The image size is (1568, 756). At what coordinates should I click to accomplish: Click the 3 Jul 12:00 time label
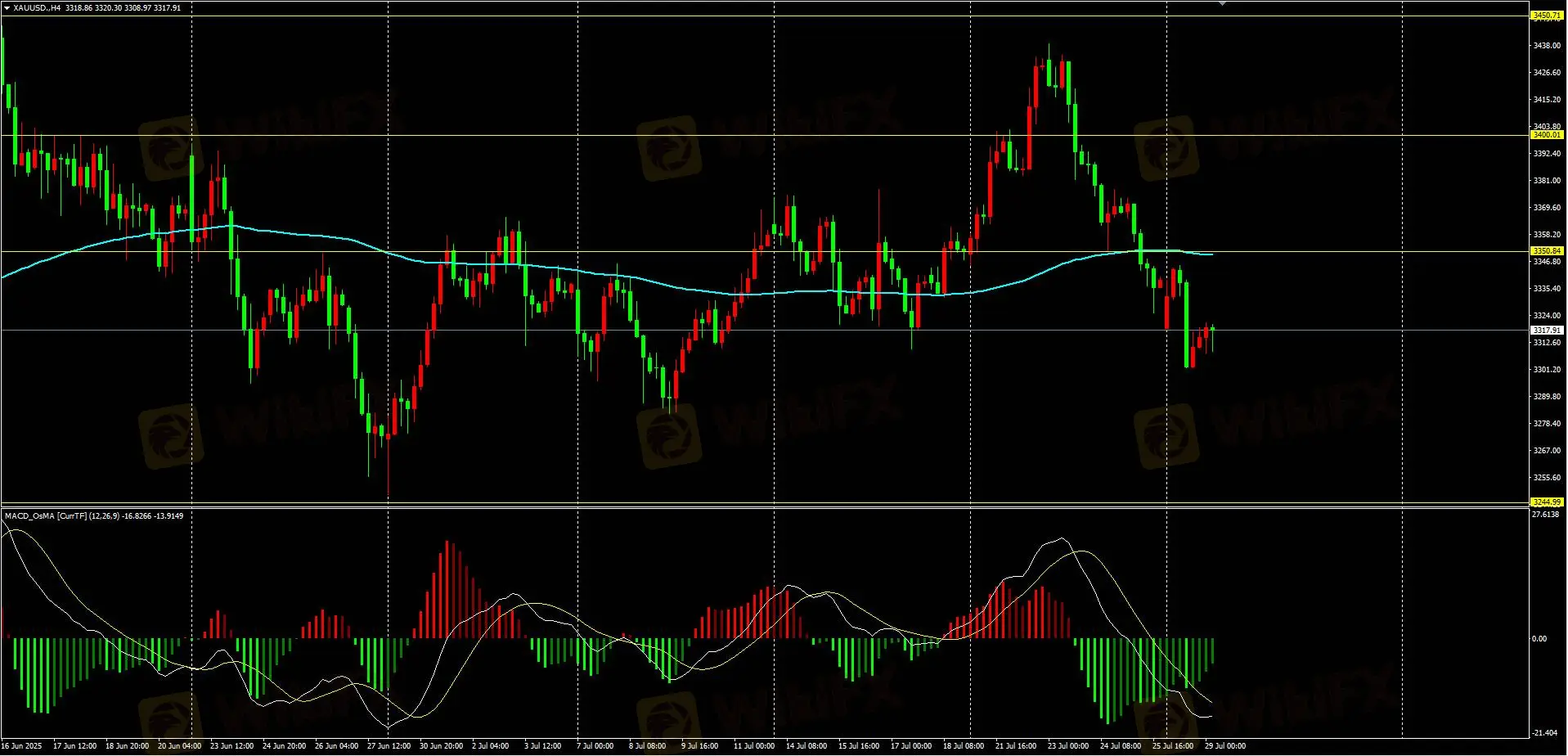pyautogui.click(x=542, y=746)
